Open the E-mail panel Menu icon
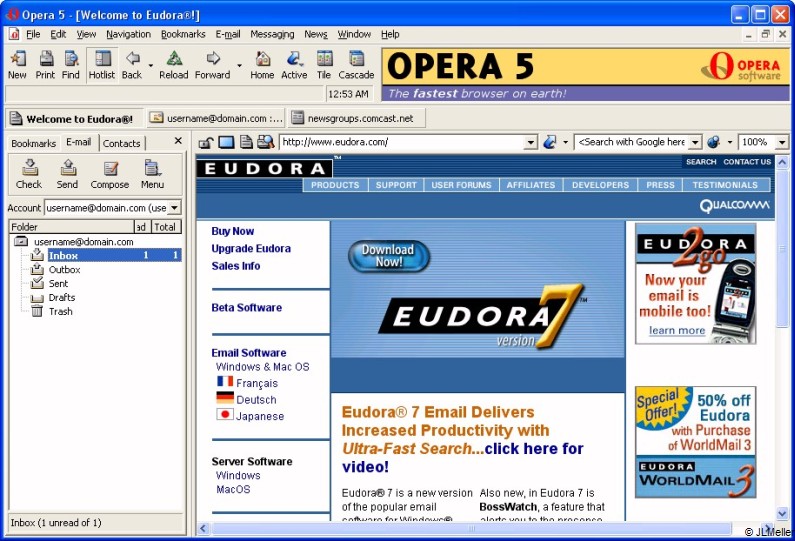Image resolution: width=795 pixels, height=541 pixels. (x=152, y=174)
